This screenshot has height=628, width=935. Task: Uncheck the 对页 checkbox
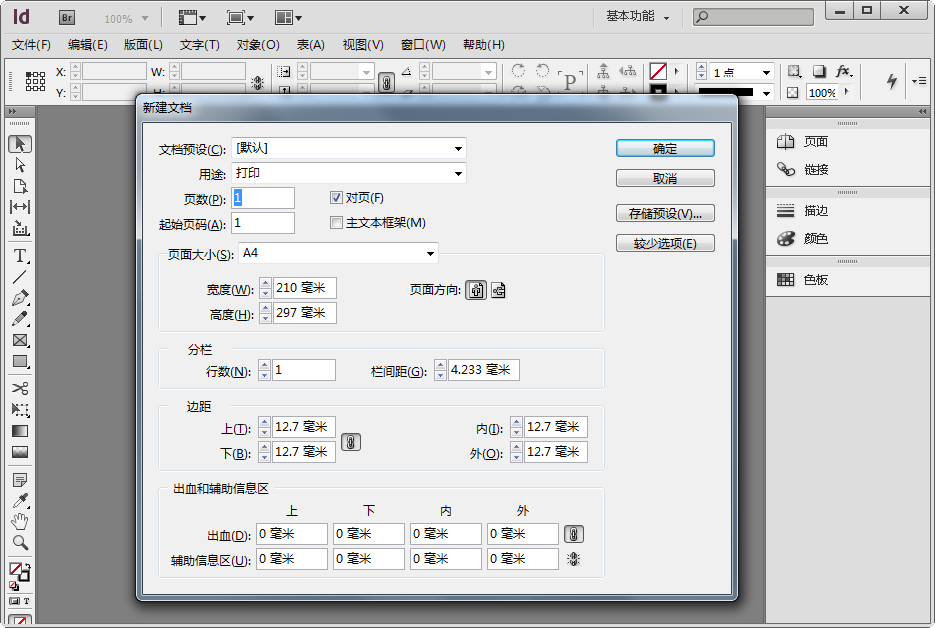click(336, 197)
